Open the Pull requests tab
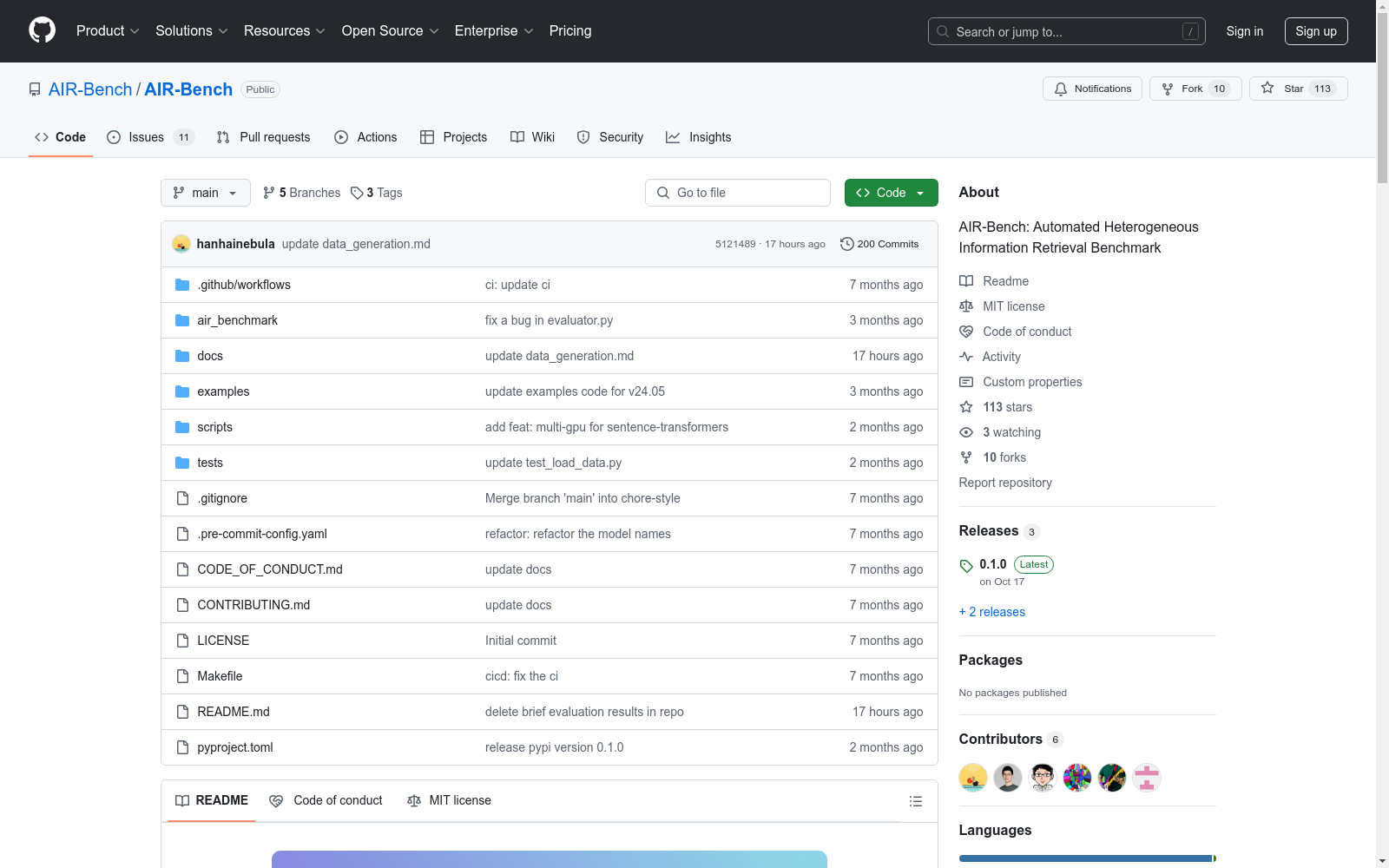 (x=263, y=137)
